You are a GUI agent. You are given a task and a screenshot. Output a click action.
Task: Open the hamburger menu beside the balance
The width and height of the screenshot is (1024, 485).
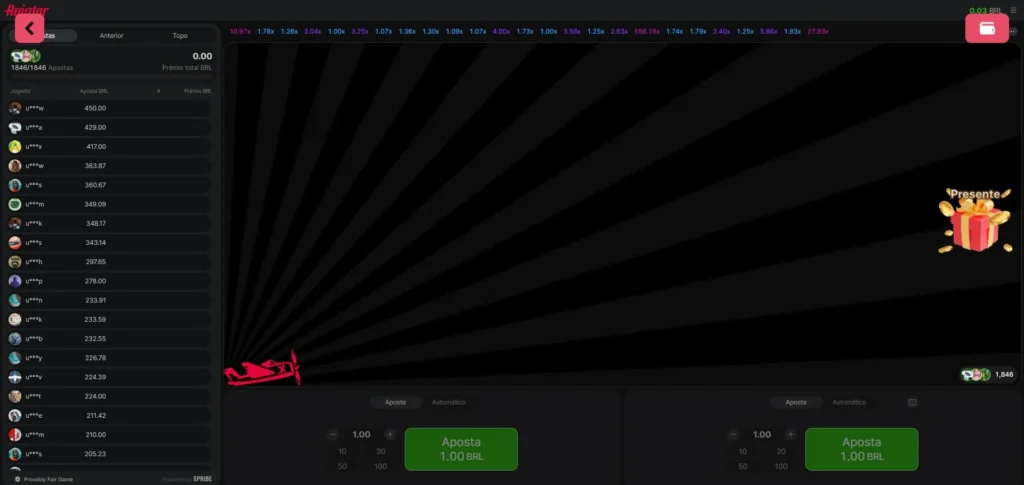point(1012,10)
